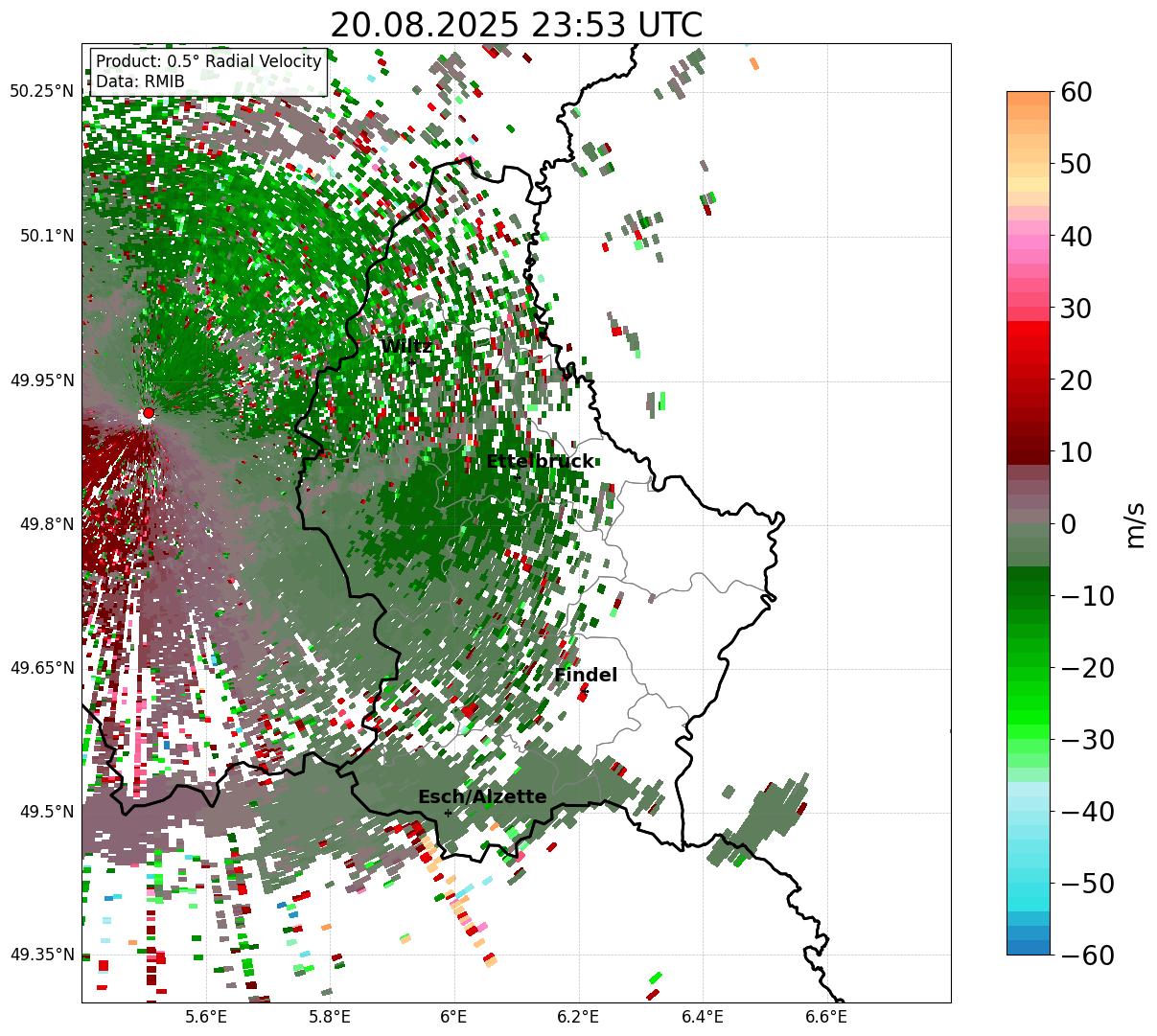1157x1036 pixels.
Task: Click the 5.6°E longitude tick label
Action: coord(207,1017)
